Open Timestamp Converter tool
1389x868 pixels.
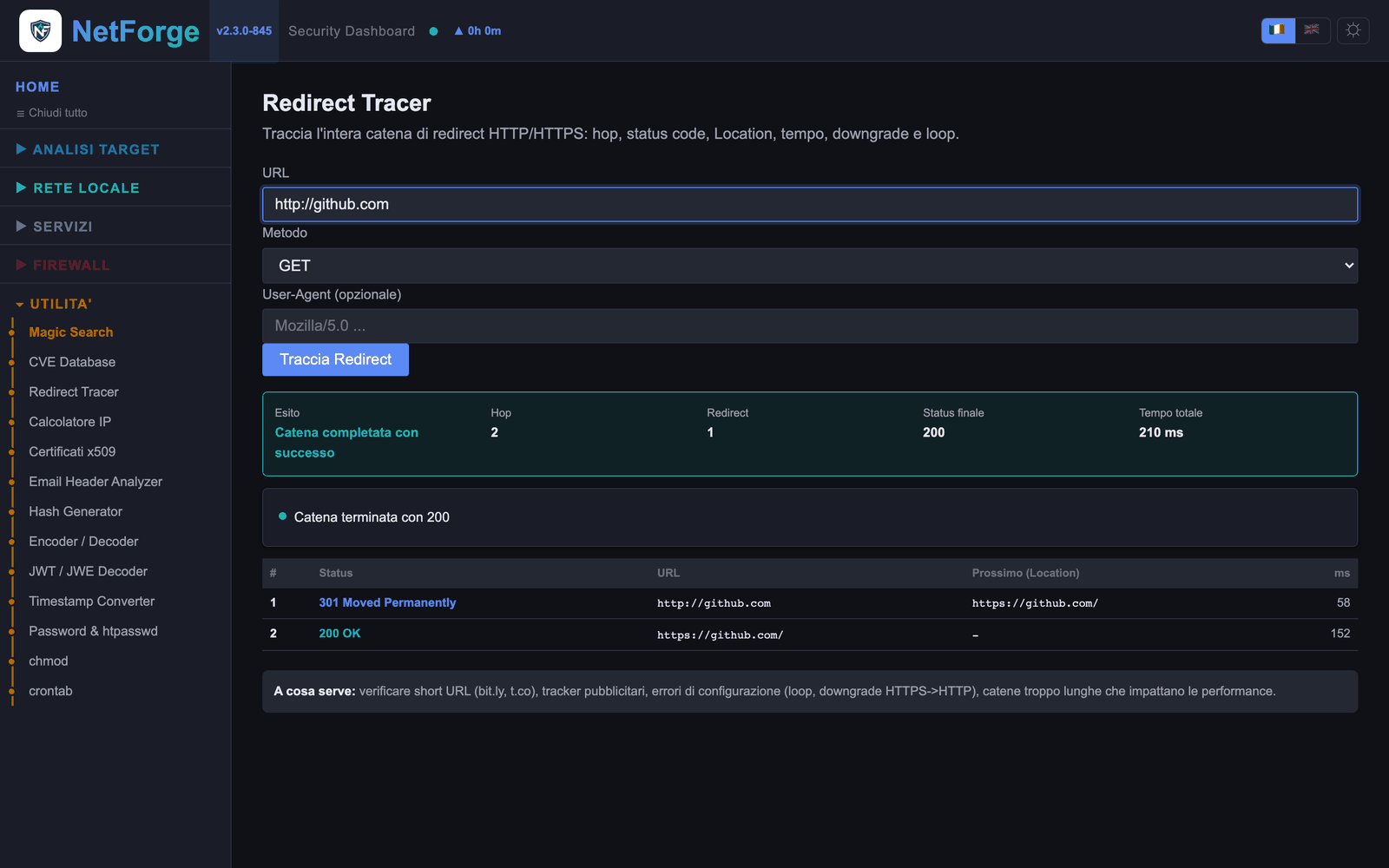(92, 602)
